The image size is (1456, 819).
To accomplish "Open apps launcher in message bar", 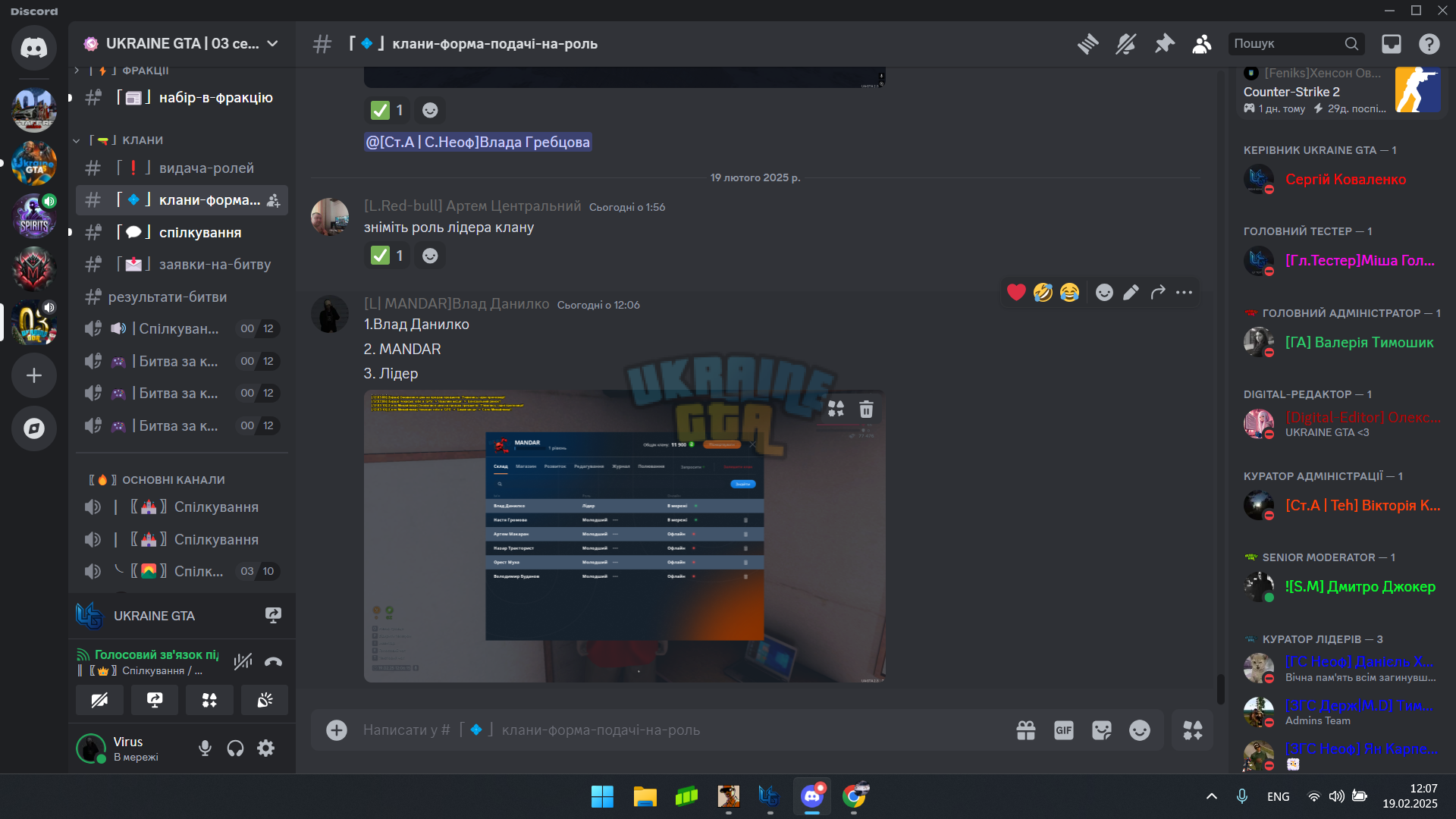I will pyautogui.click(x=1193, y=730).
